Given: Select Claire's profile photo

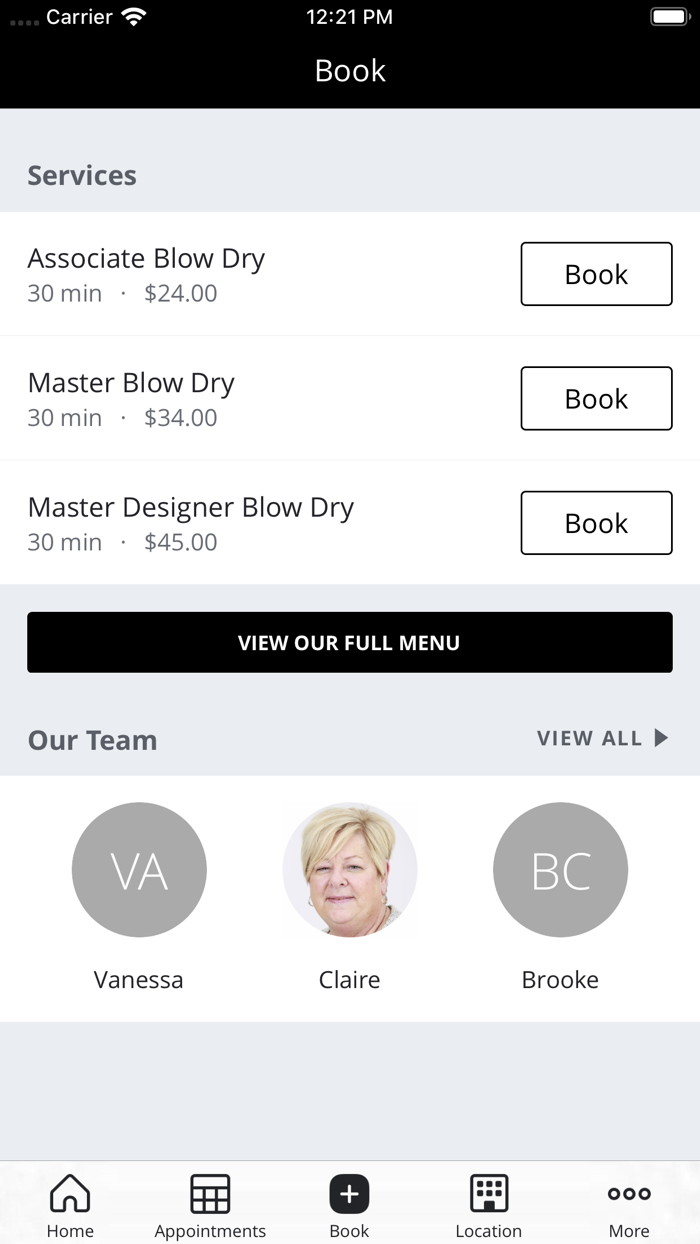Looking at the screenshot, I should [349, 869].
